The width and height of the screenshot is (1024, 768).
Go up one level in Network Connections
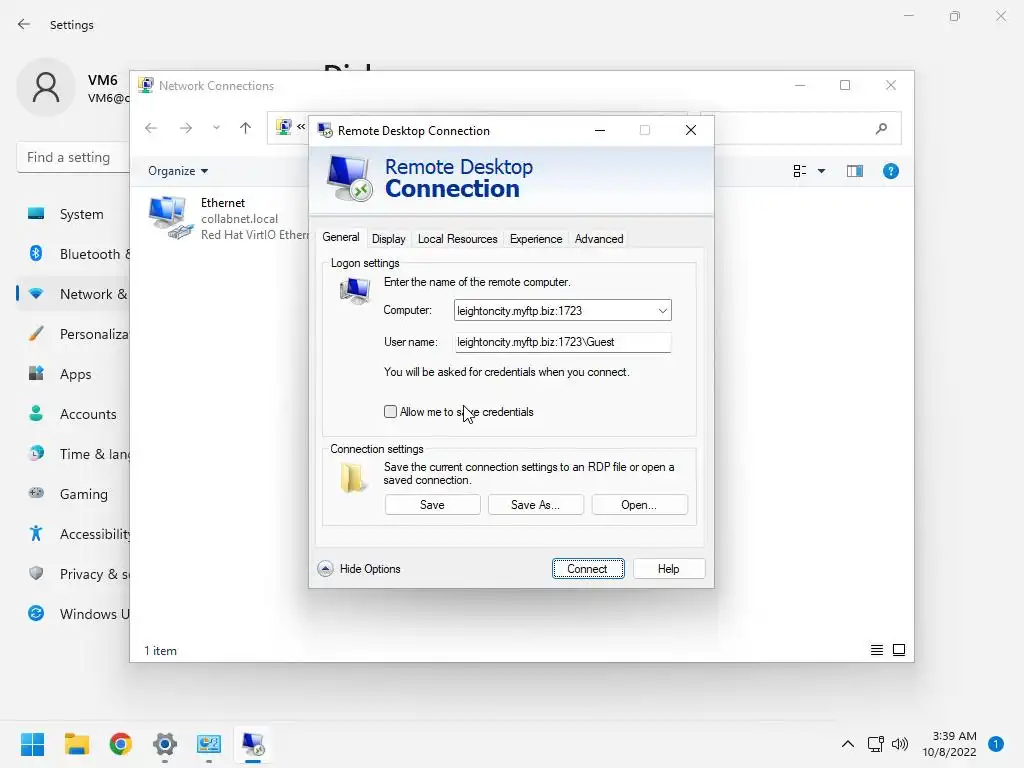tap(246, 128)
